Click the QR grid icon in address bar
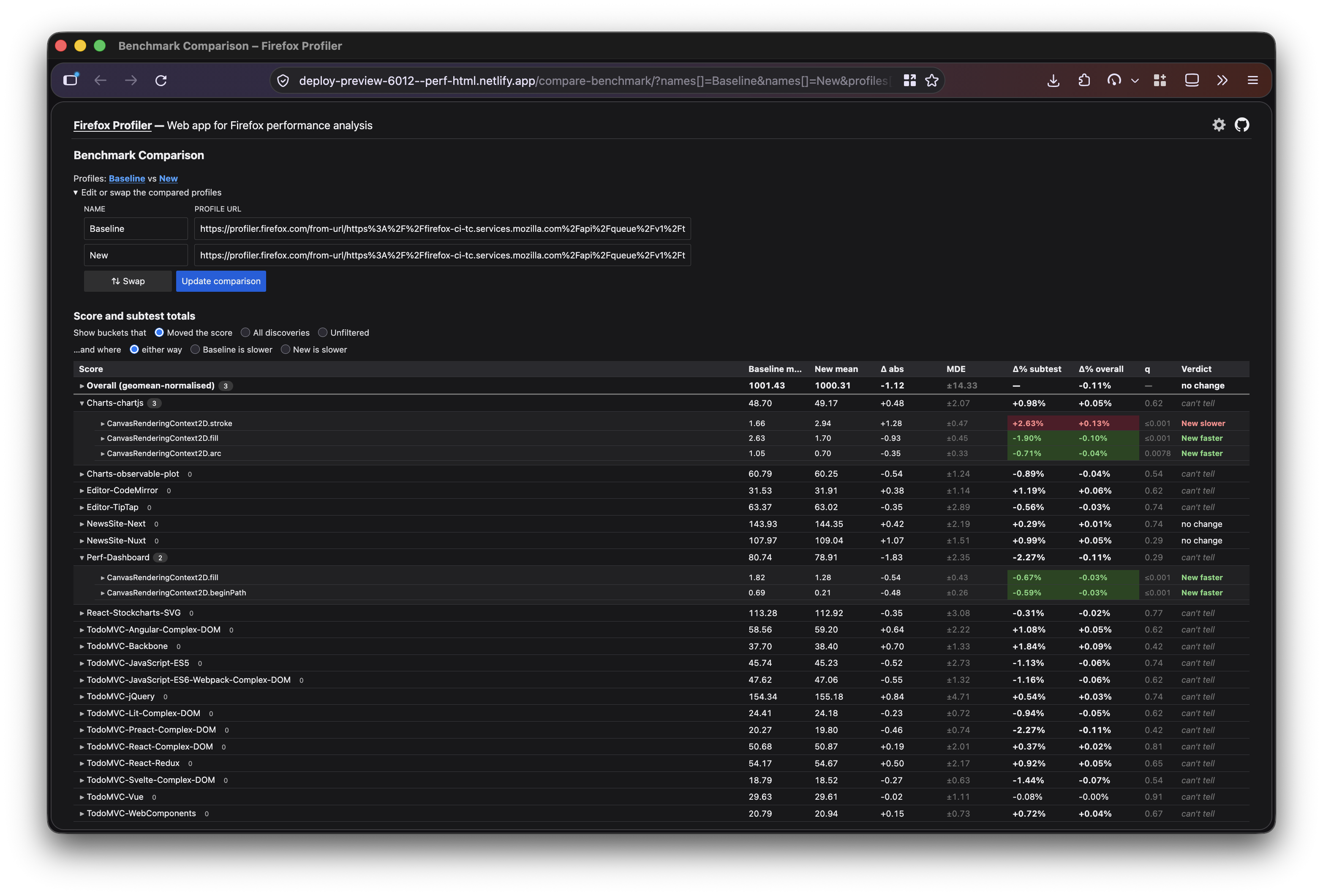This screenshot has width=1323, height=896. [910, 80]
